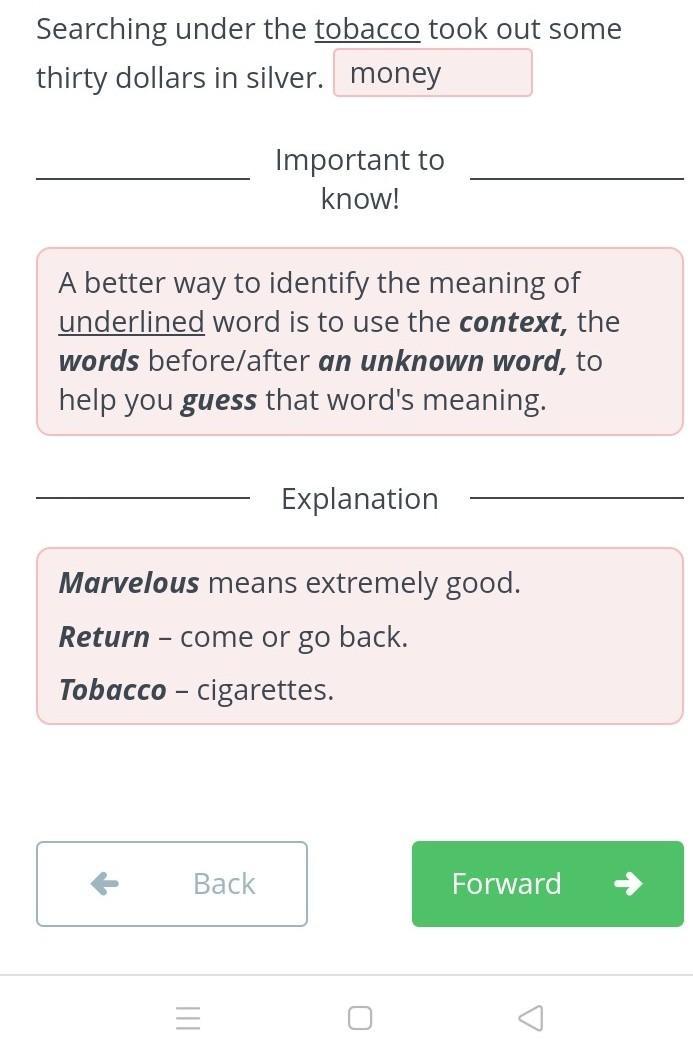Tap the "Important to know!" heading
The width and height of the screenshot is (693, 1062).
[360, 179]
